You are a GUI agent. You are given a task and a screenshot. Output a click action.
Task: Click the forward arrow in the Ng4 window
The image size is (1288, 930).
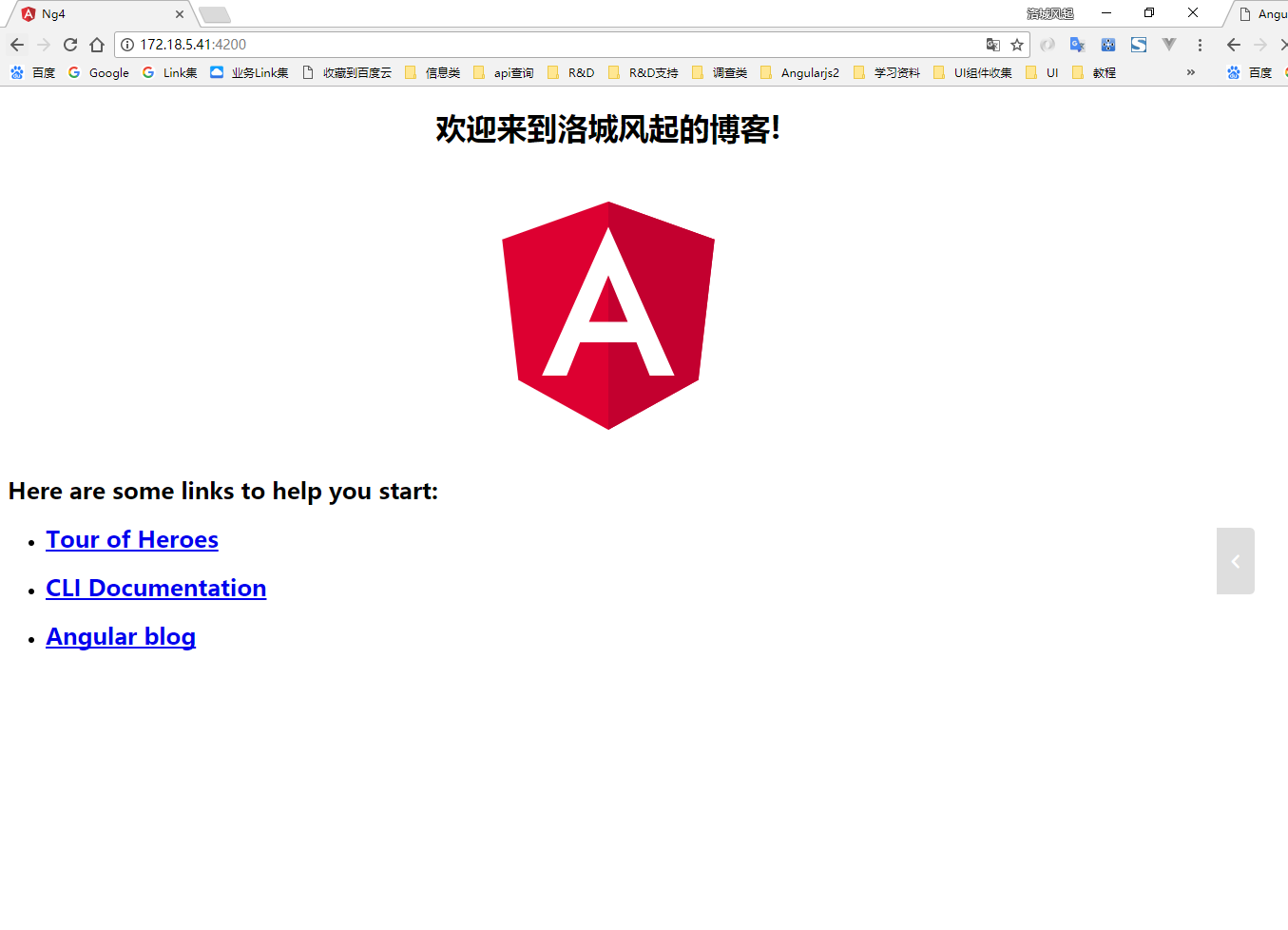coord(44,45)
